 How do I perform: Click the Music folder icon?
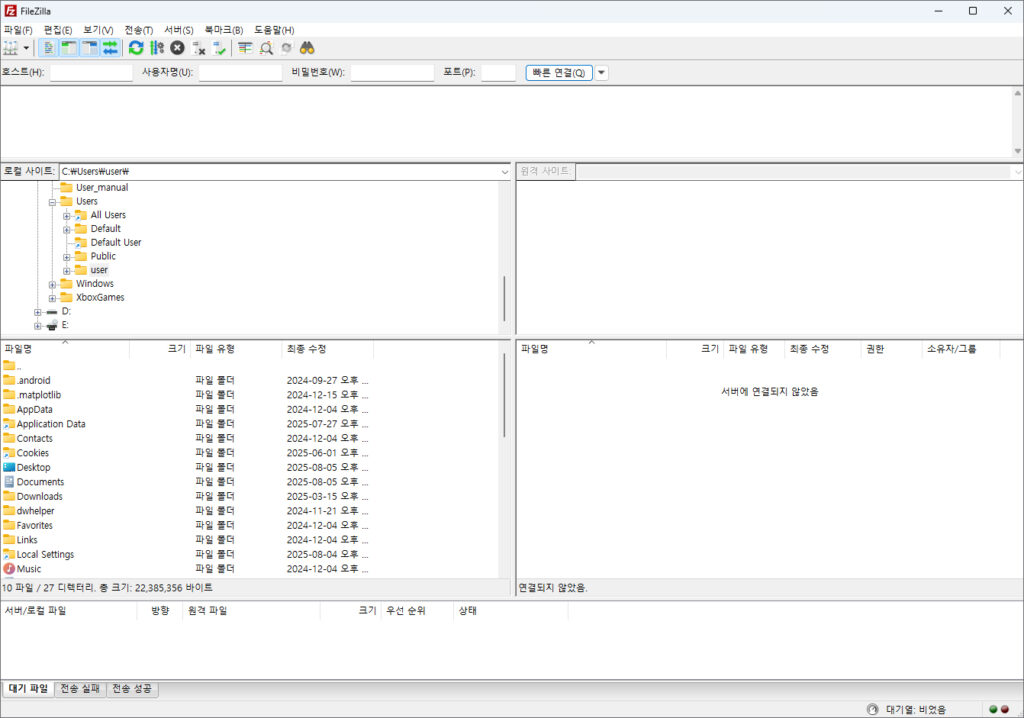[9, 569]
